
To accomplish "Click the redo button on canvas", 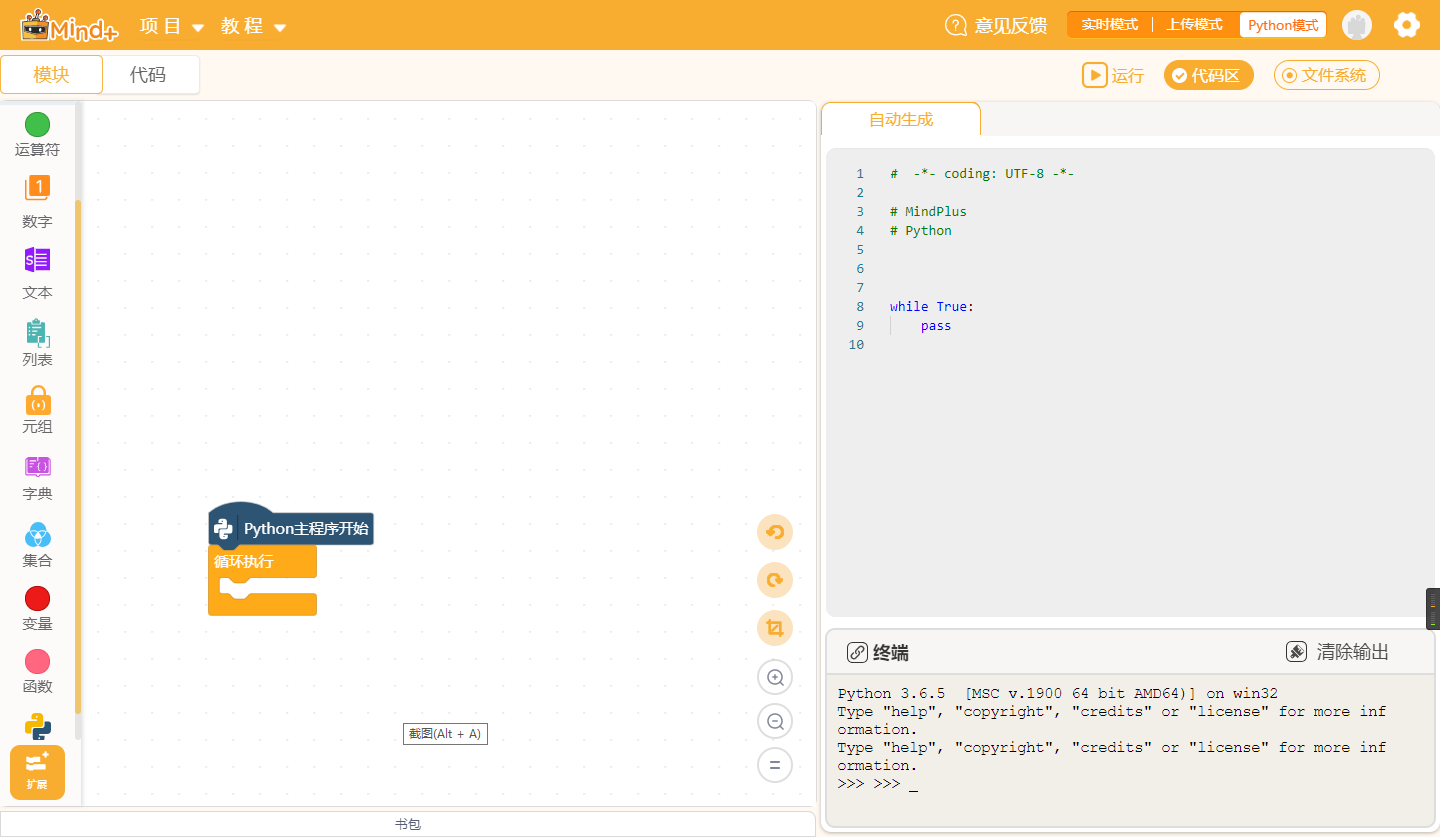I will pos(775,580).
